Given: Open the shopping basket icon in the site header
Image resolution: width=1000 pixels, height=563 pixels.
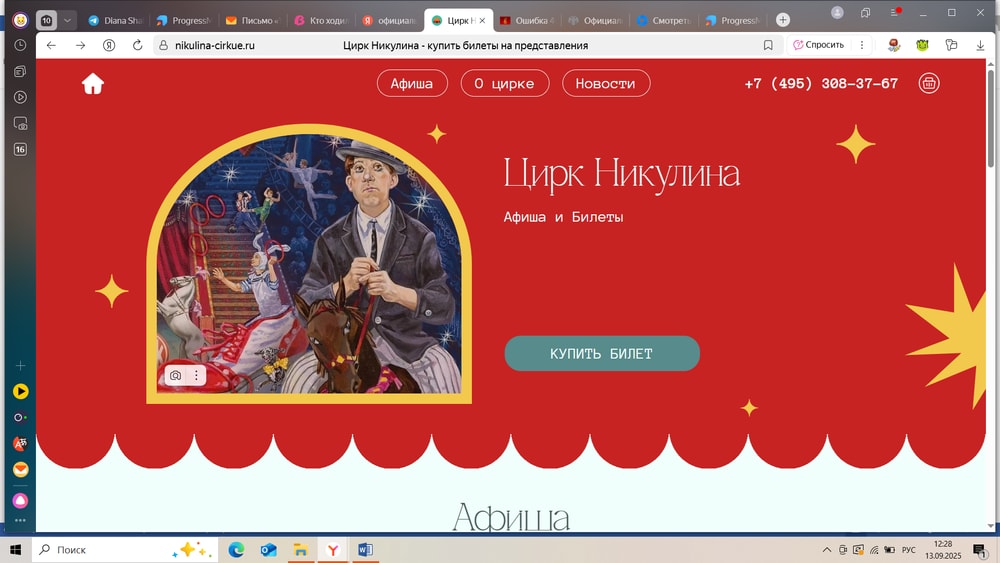Looking at the screenshot, I should tap(929, 84).
